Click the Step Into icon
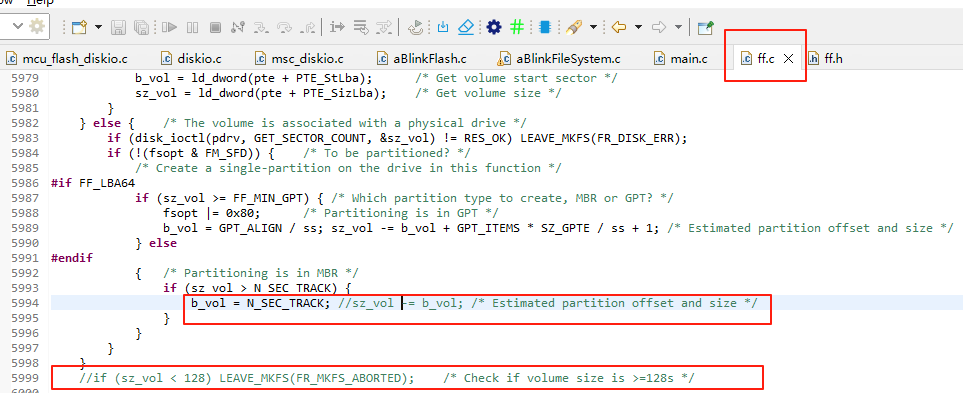This screenshot has height=393, width=963. coord(261,27)
